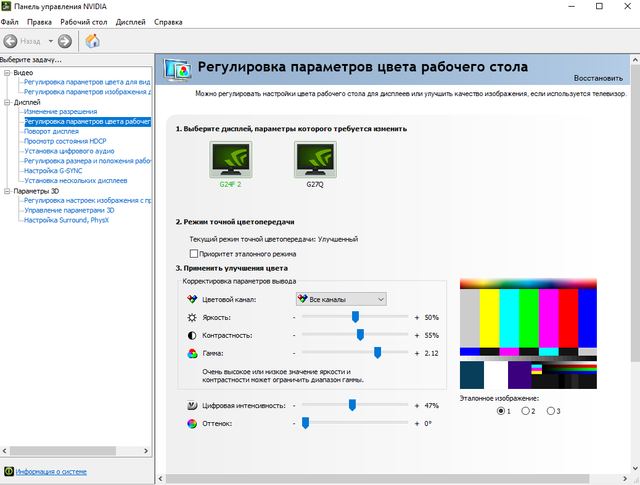The image size is (640, 485).
Task: Click the minus sign of Контрастность slider
Action: [294, 336]
